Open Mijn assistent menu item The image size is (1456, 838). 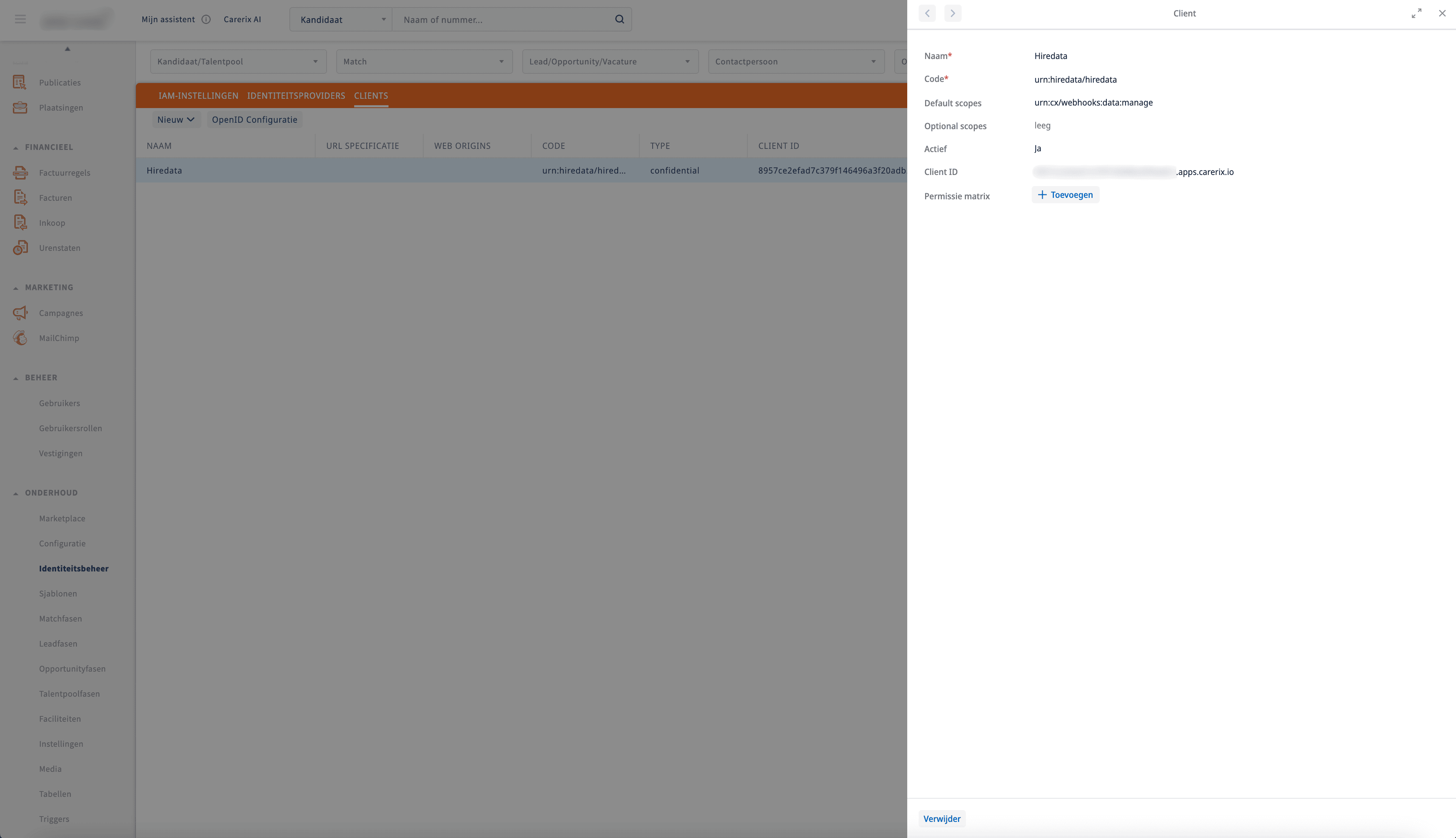coord(168,19)
